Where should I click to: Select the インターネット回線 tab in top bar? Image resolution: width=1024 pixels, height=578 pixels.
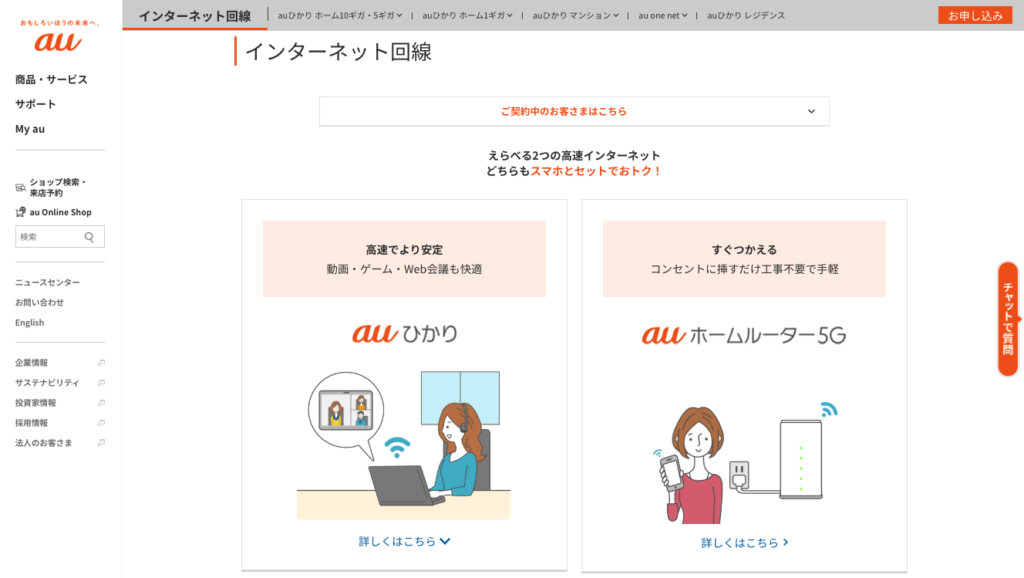pyautogui.click(x=194, y=16)
